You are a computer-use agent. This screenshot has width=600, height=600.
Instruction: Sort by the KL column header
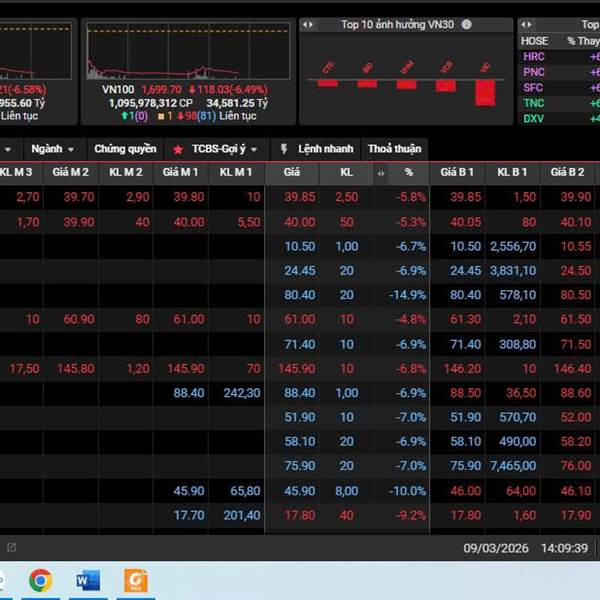346,172
